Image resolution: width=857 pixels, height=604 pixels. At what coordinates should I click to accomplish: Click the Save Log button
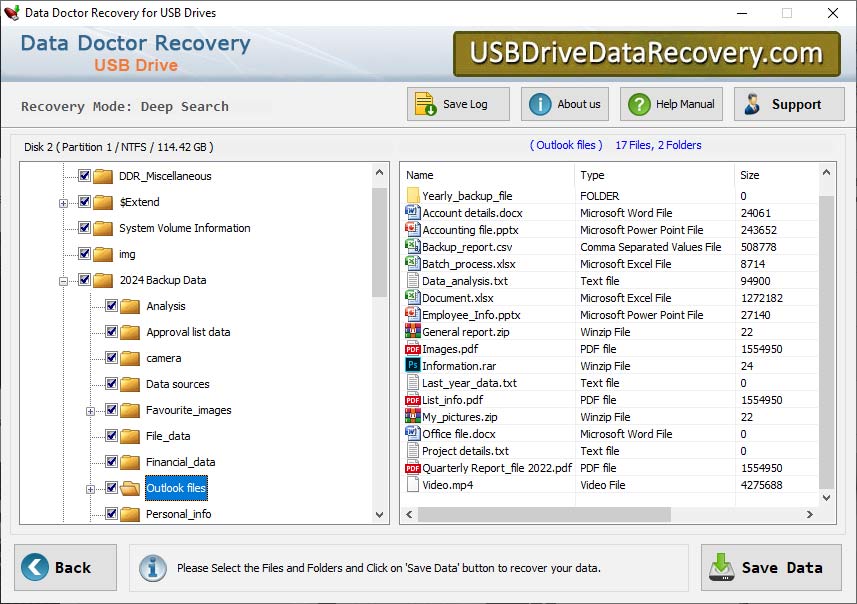tap(457, 104)
